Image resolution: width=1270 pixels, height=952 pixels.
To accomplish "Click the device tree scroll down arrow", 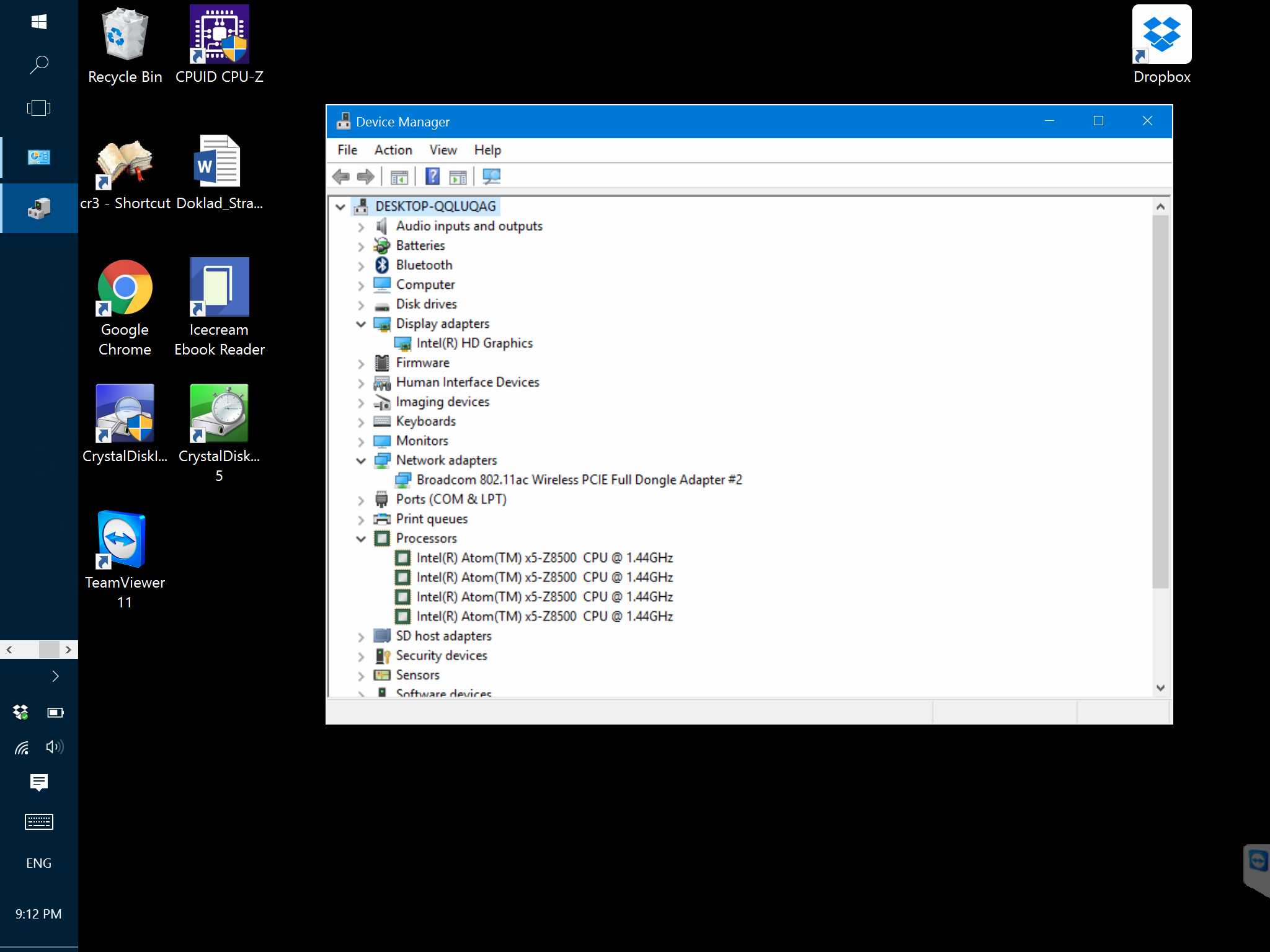I will 1161,688.
